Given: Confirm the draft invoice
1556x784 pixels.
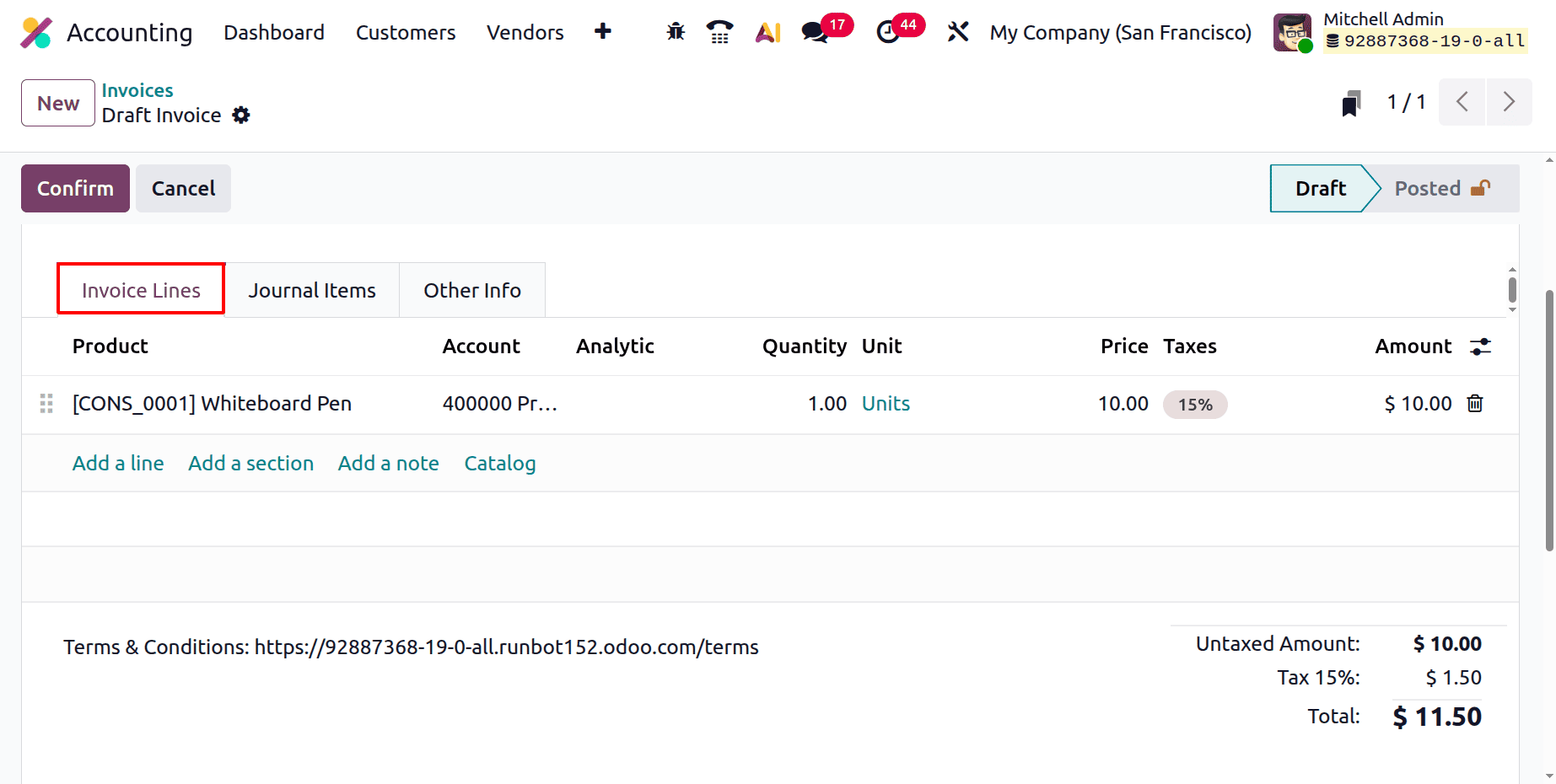Looking at the screenshot, I should 74,188.
